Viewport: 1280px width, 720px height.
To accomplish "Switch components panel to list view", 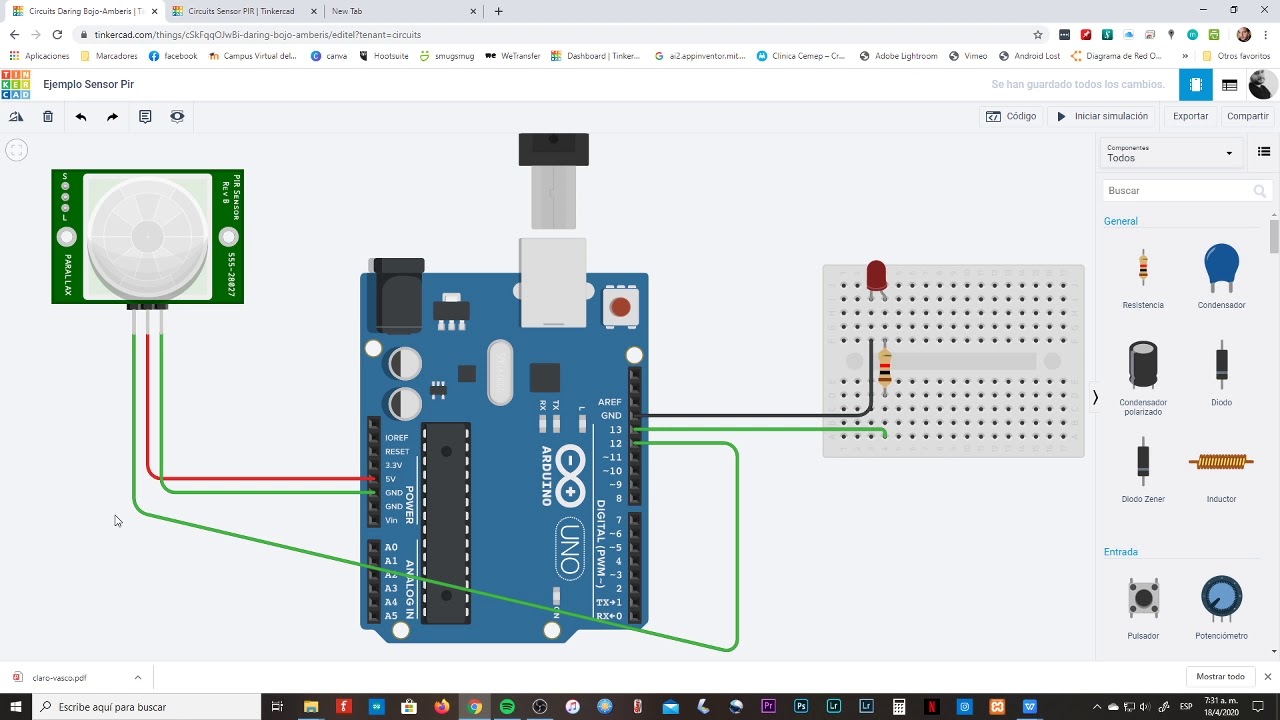I will tap(1264, 152).
